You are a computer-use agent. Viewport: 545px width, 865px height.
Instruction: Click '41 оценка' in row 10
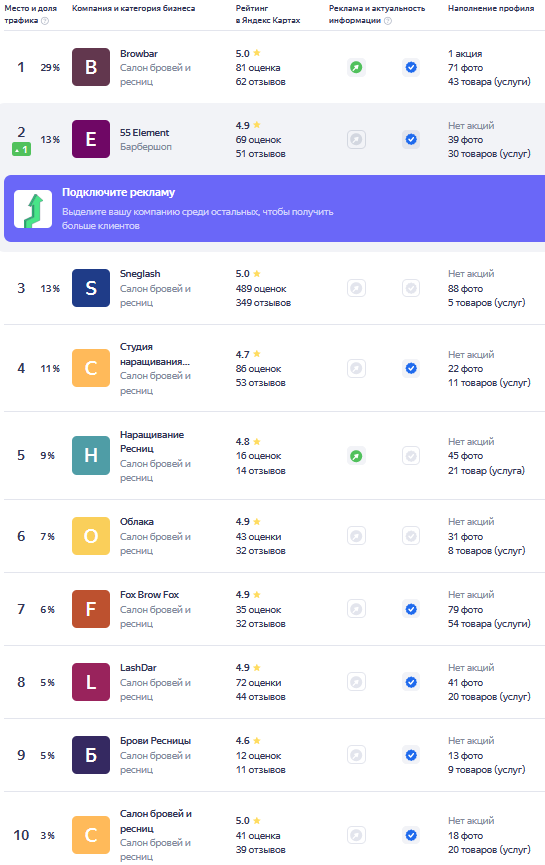coord(258,836)
